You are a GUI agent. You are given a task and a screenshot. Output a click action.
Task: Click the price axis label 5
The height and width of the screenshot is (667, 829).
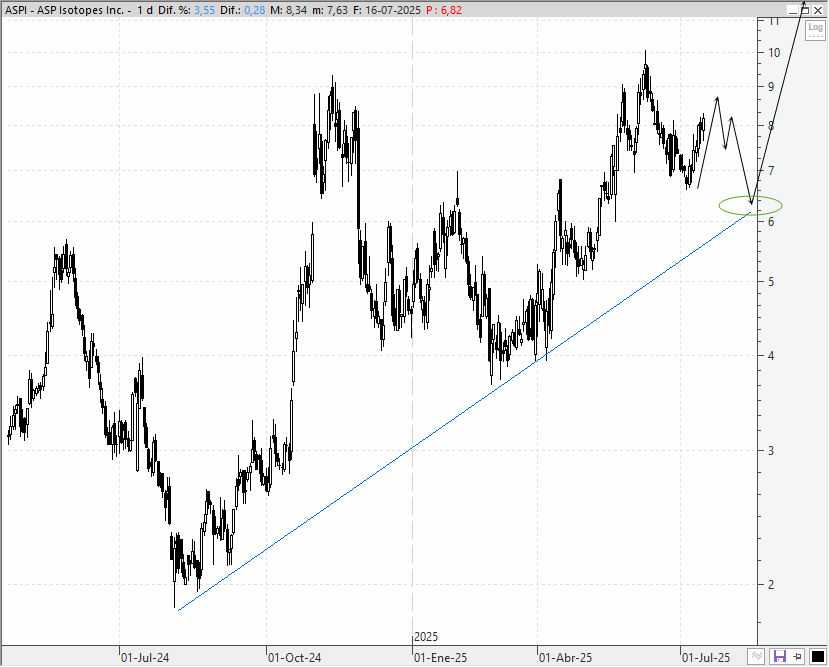pos(771,282)
